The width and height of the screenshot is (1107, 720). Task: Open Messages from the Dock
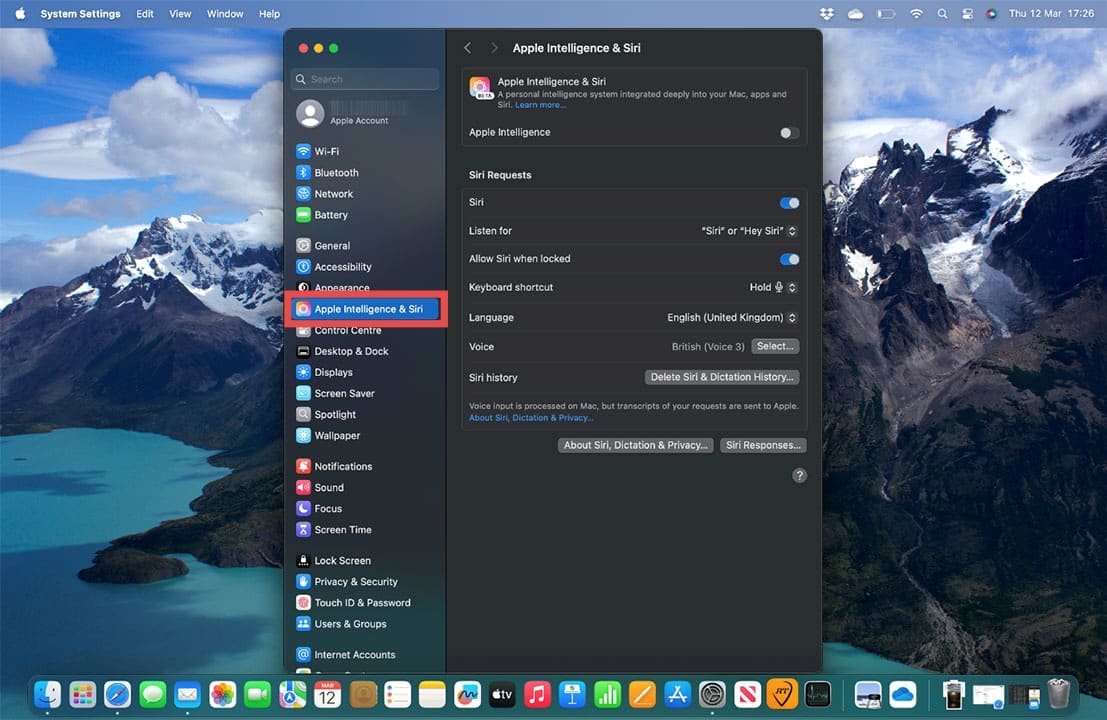pyautogui.click(x=152, y=695)
